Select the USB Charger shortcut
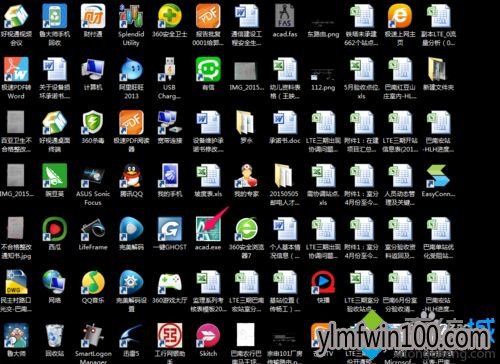This screenshot has width=500, height=364. tap(170, 78)
